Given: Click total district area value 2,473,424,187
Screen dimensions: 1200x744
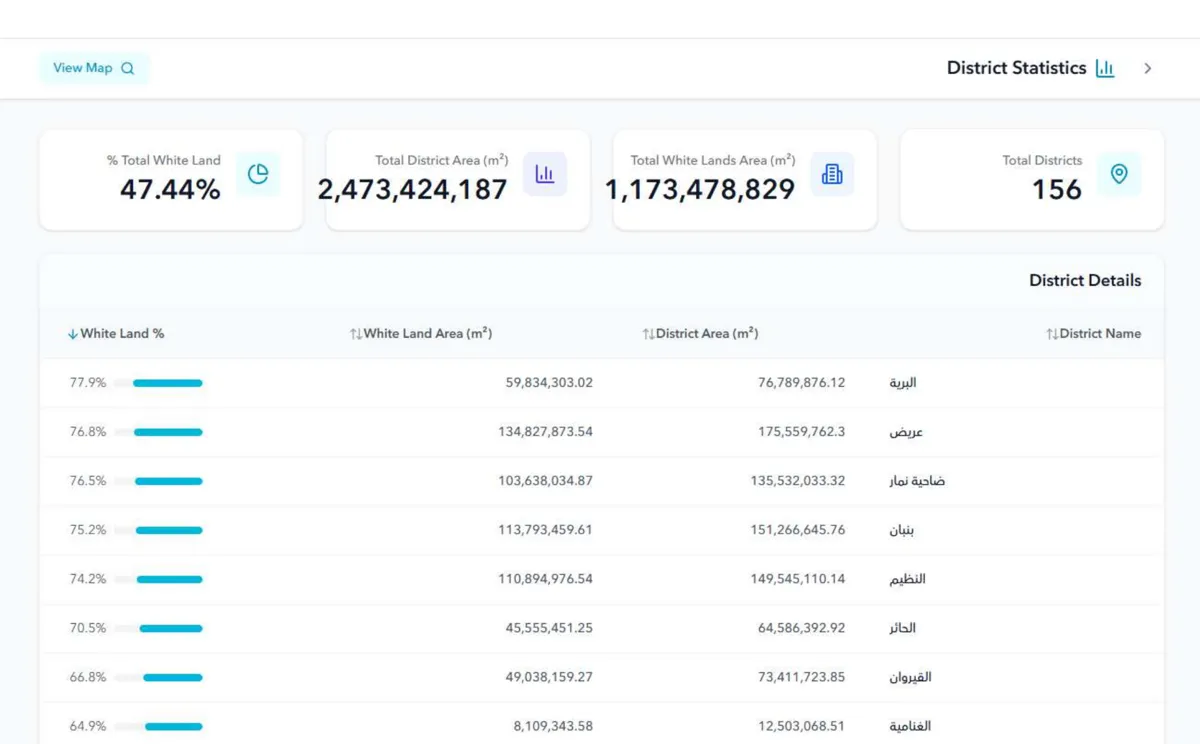Looking at the screenshot, I should (x=412, y=189).
